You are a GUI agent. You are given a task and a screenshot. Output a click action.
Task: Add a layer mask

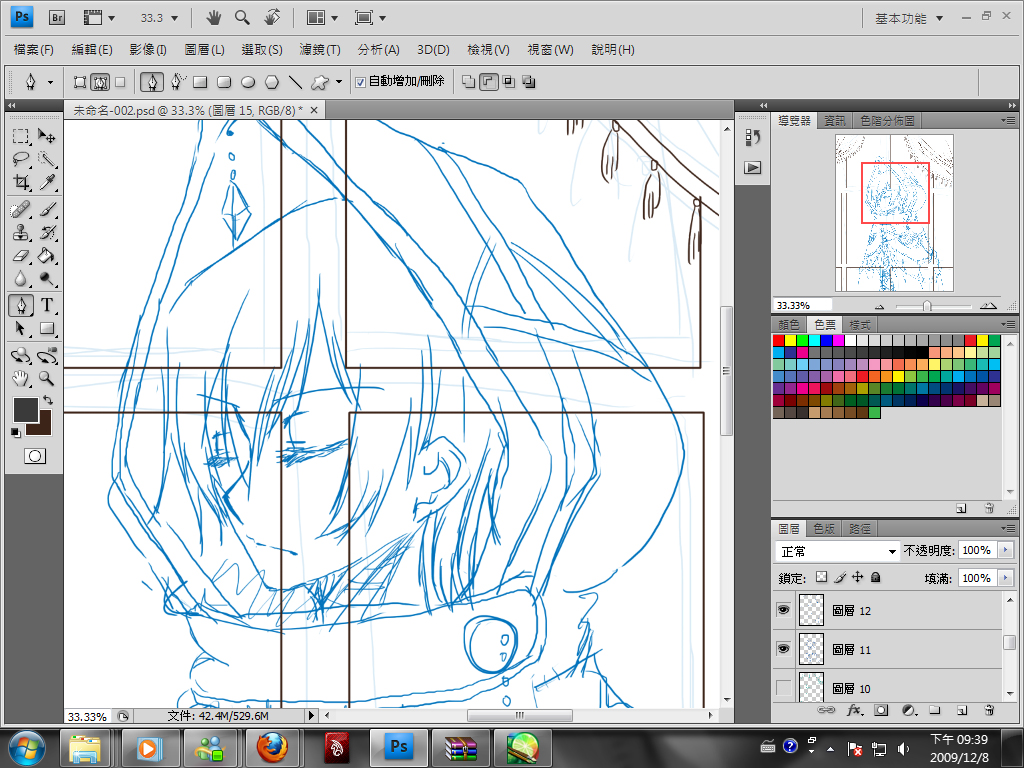pyautogui.click(x=881, y=710)
